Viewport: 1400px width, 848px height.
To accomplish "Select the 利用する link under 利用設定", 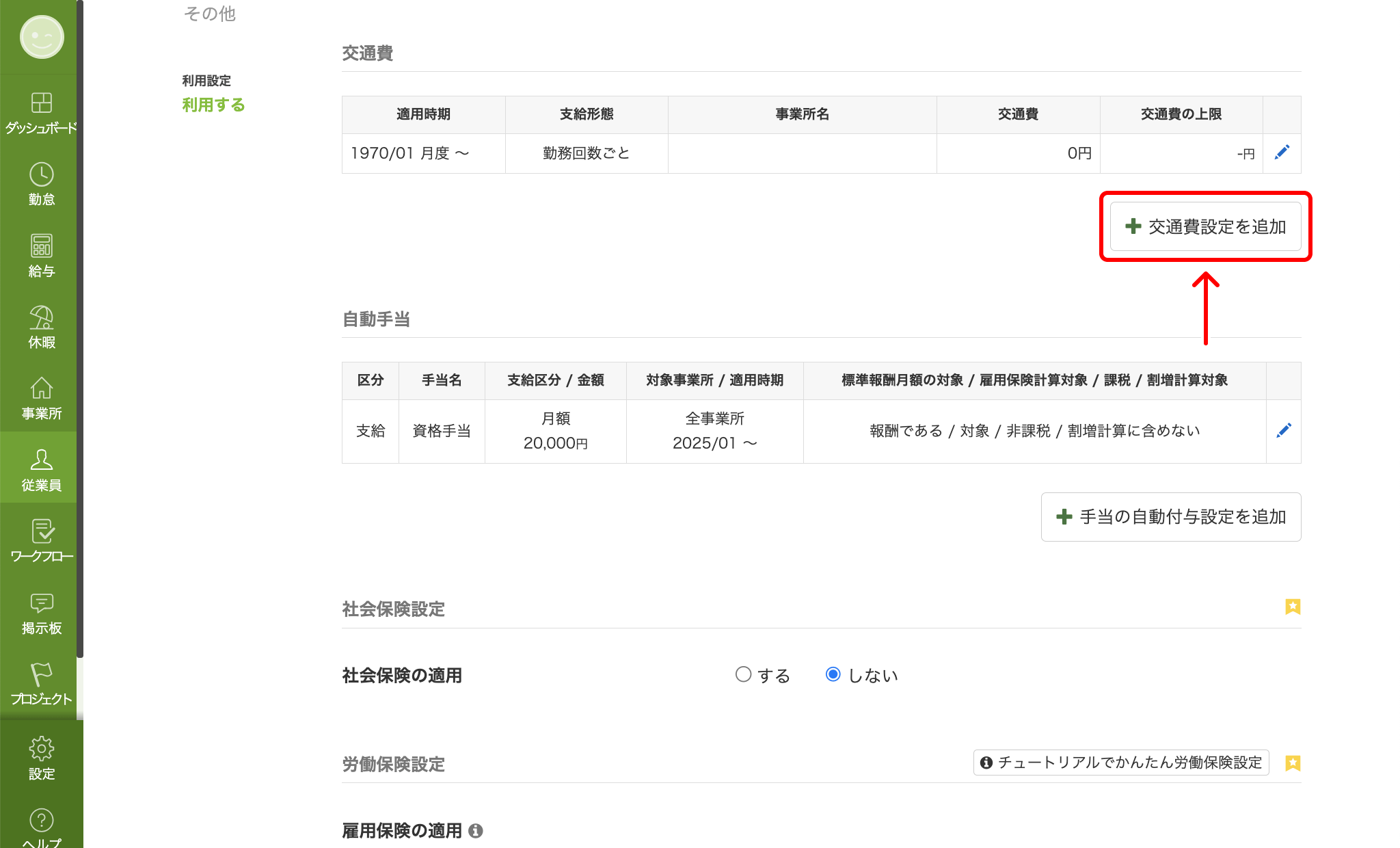I will click(x=213, y=105).
